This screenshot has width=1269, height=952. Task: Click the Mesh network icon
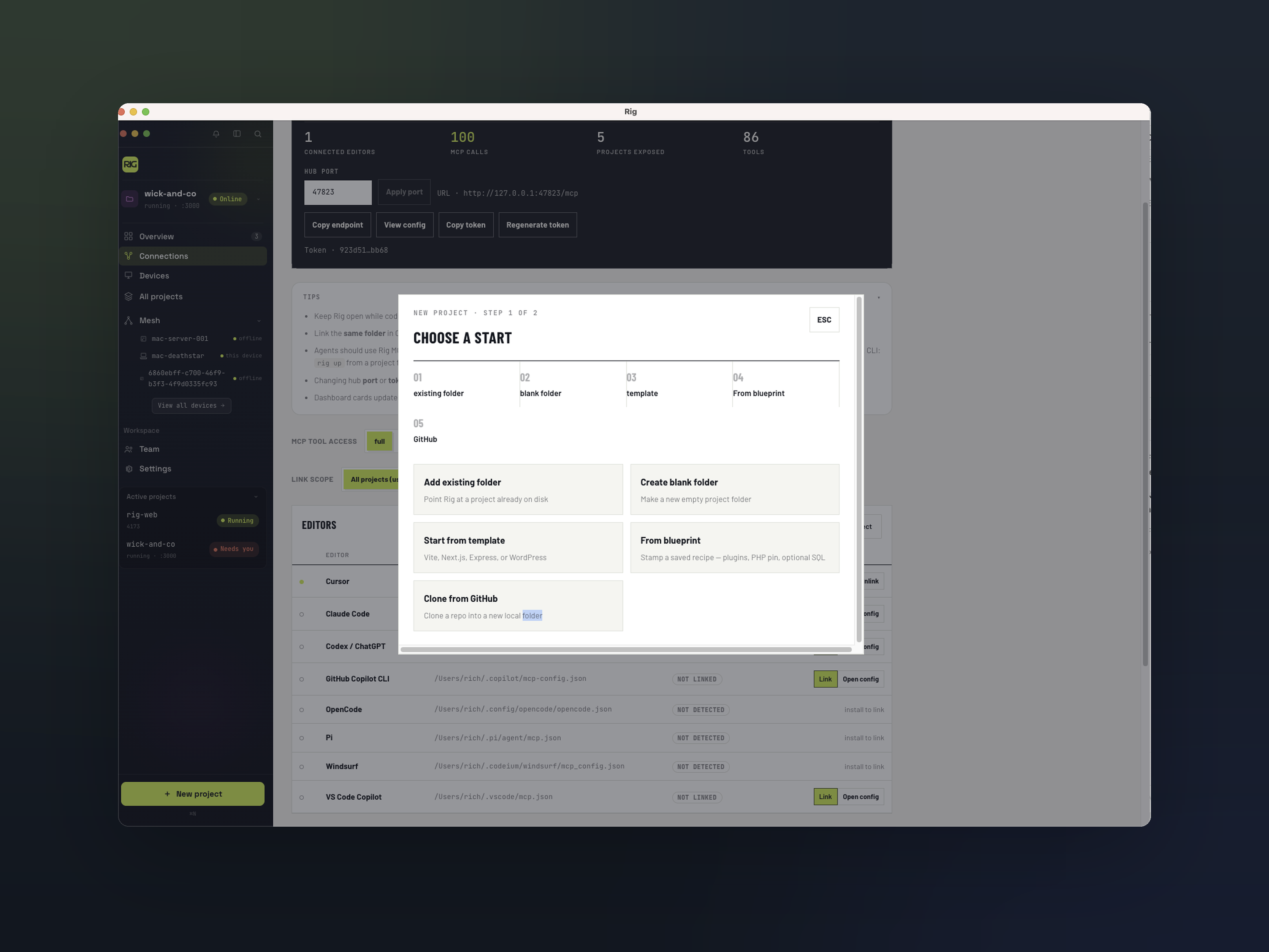click(128, 320)
